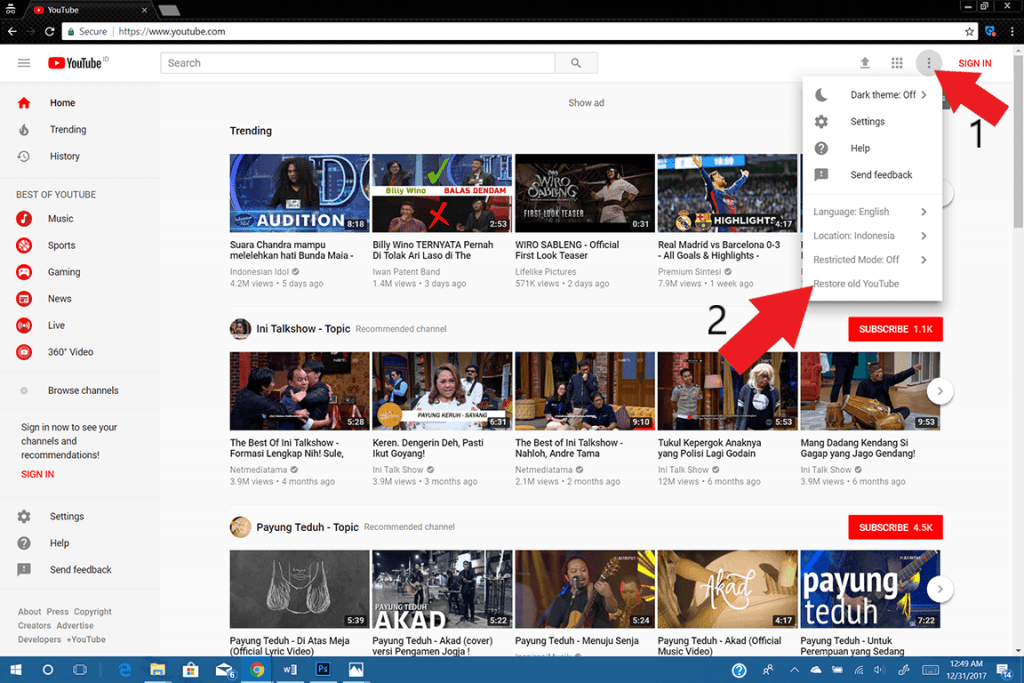The height and width of the screenshot is (683, 1024).
Task: Open 360° Video channel in sidebar
Action: tap(70, 352)
